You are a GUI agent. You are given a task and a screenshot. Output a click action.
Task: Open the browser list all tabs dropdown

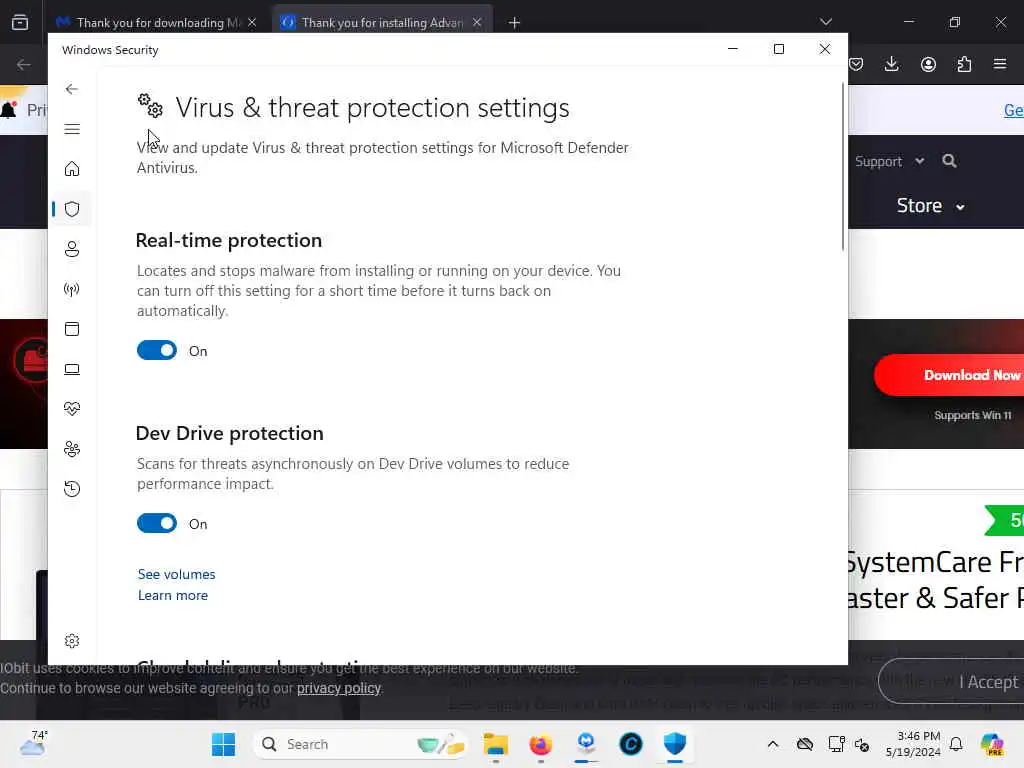point(825,22)
